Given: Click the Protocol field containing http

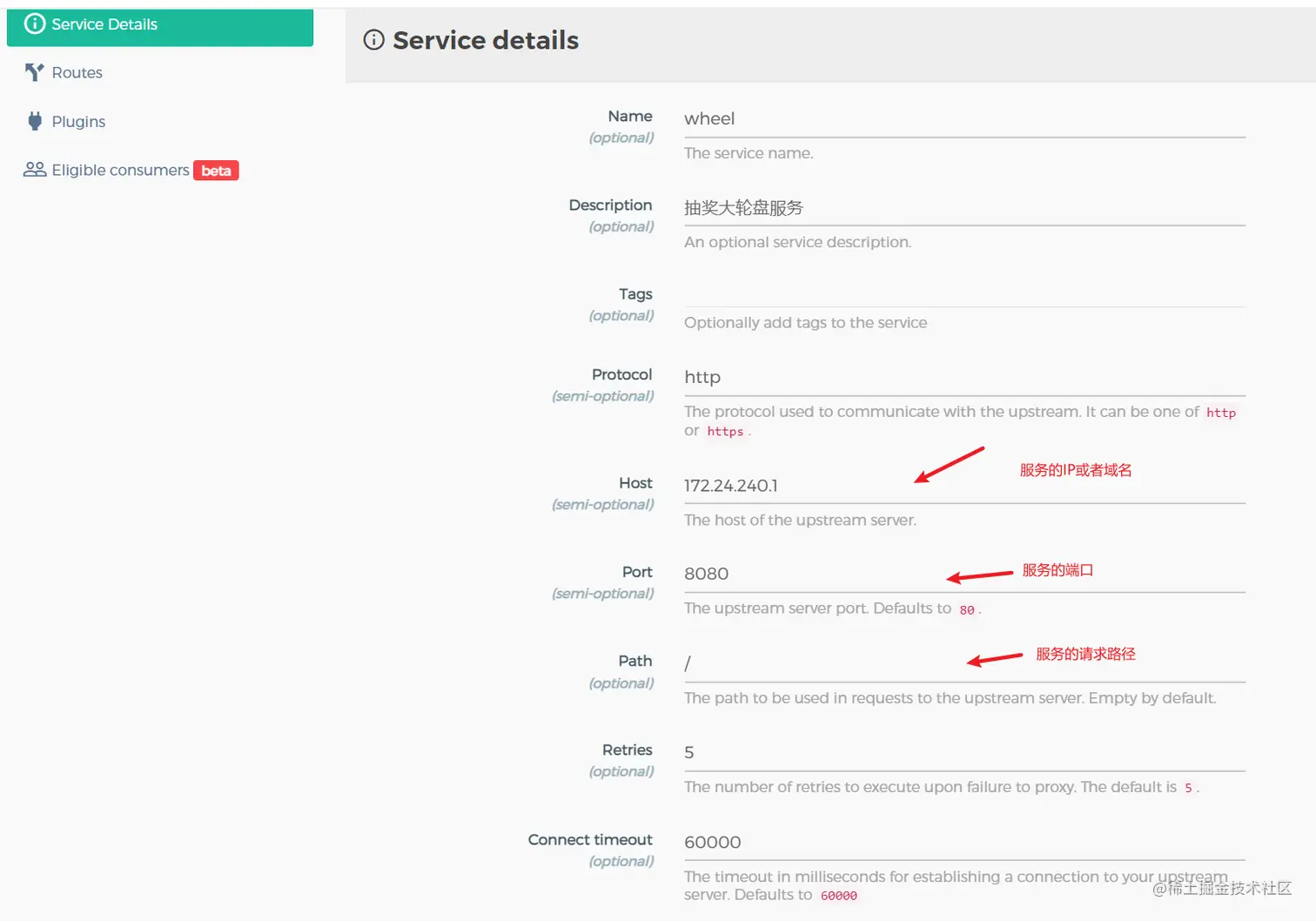Looking at the screenshot, I should 964,378.
